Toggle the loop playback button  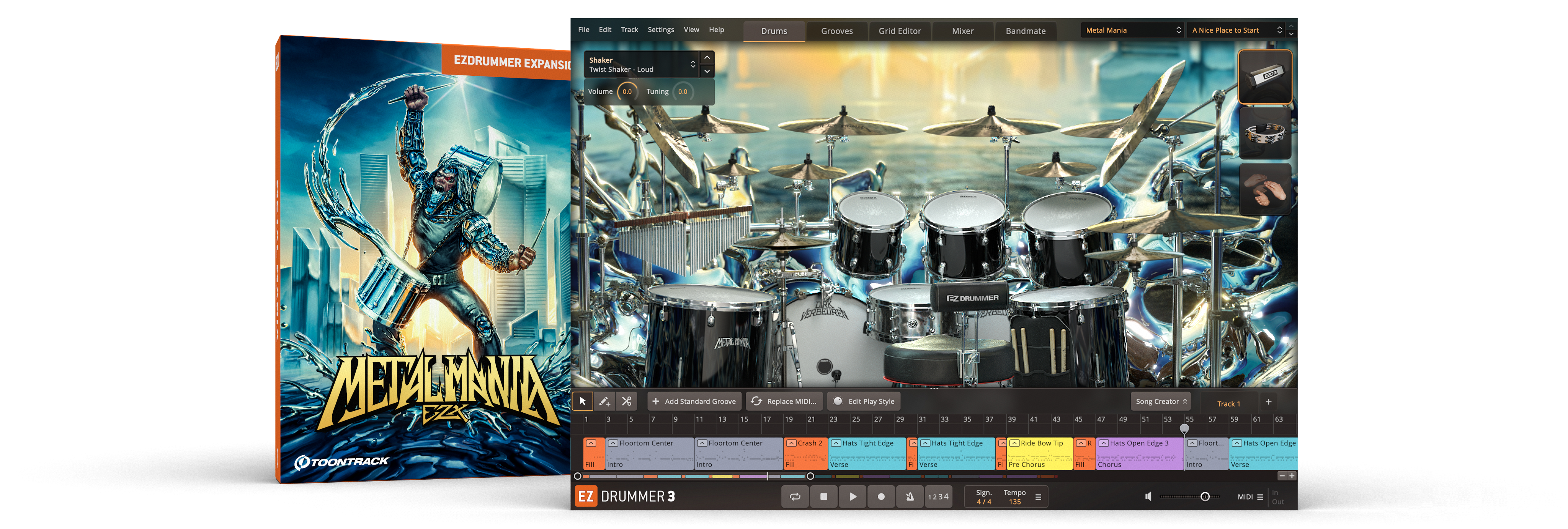pos(795,497)
